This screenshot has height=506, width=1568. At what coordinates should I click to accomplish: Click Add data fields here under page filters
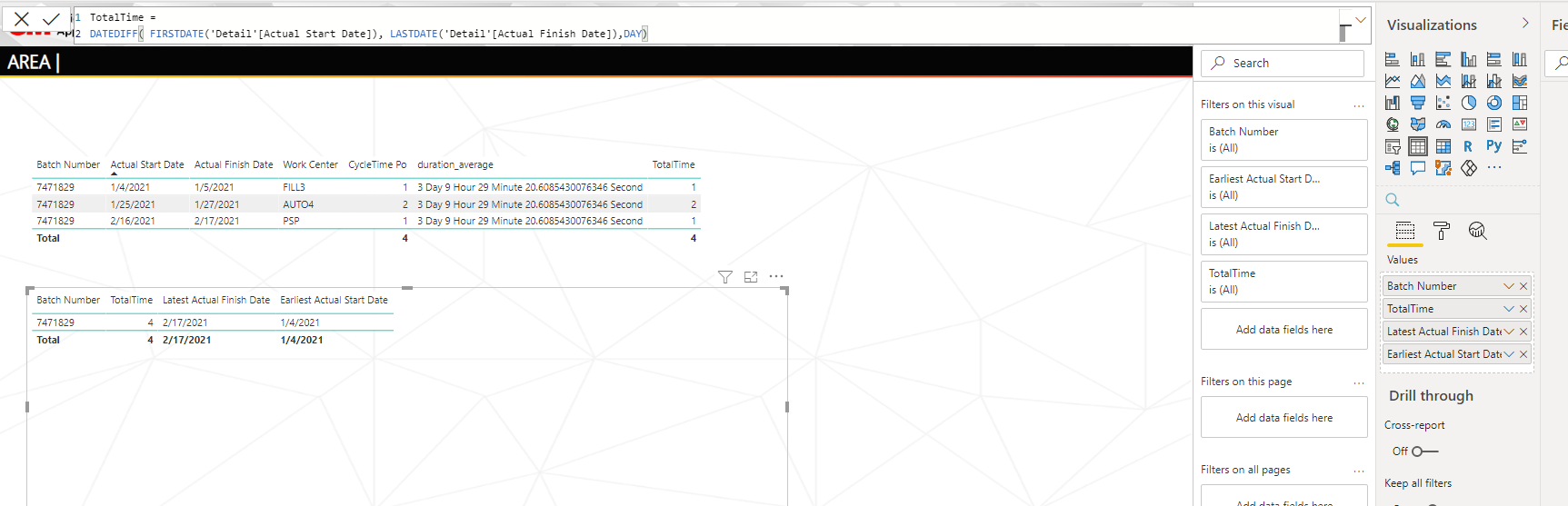pos(1283,418)
